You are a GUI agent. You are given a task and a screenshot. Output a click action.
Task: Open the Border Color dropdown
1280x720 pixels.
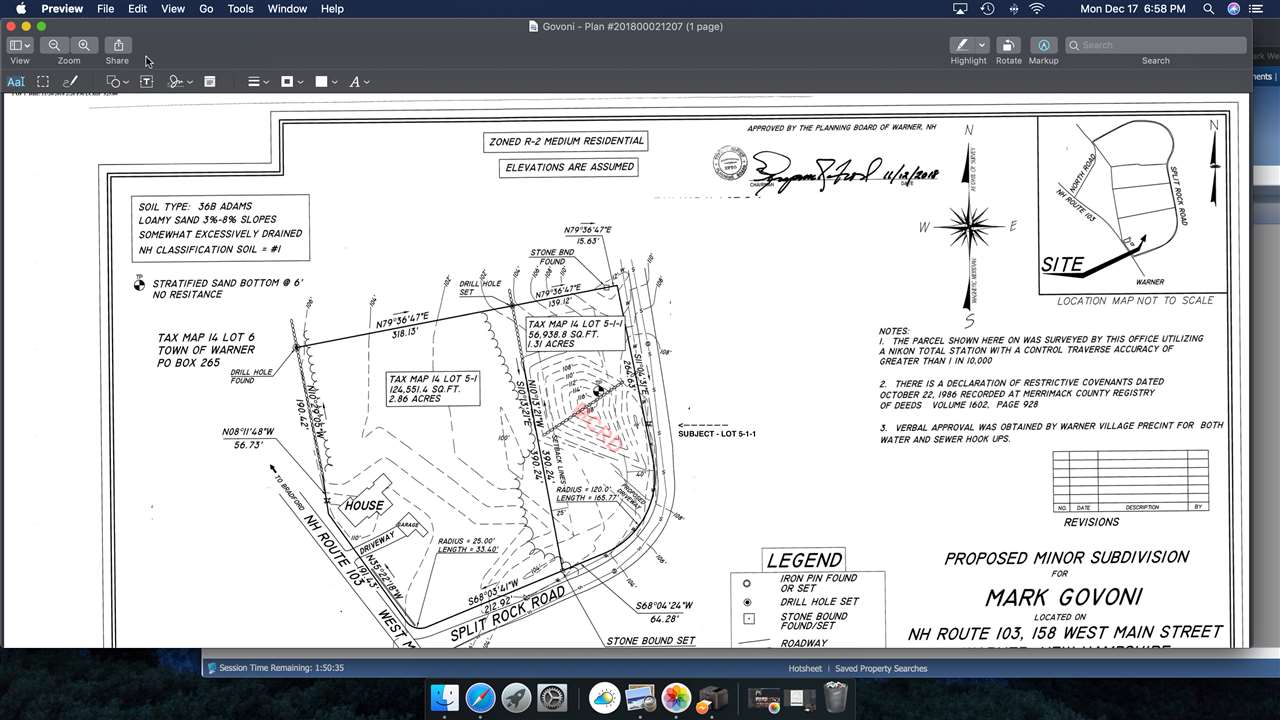point(291,82)
